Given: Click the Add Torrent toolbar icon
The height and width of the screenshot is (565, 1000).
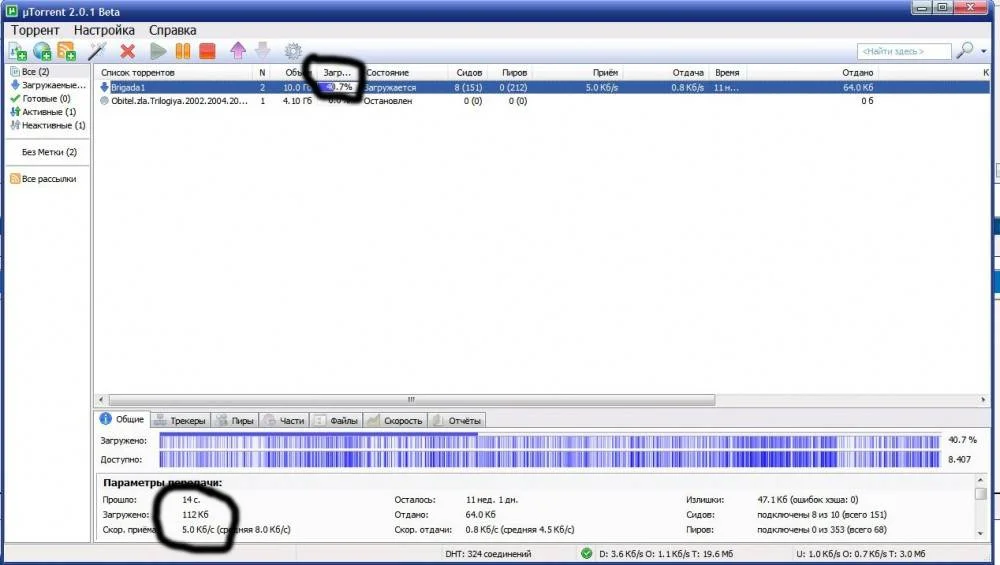Looking at the screenshot, I should coord(18,51).
